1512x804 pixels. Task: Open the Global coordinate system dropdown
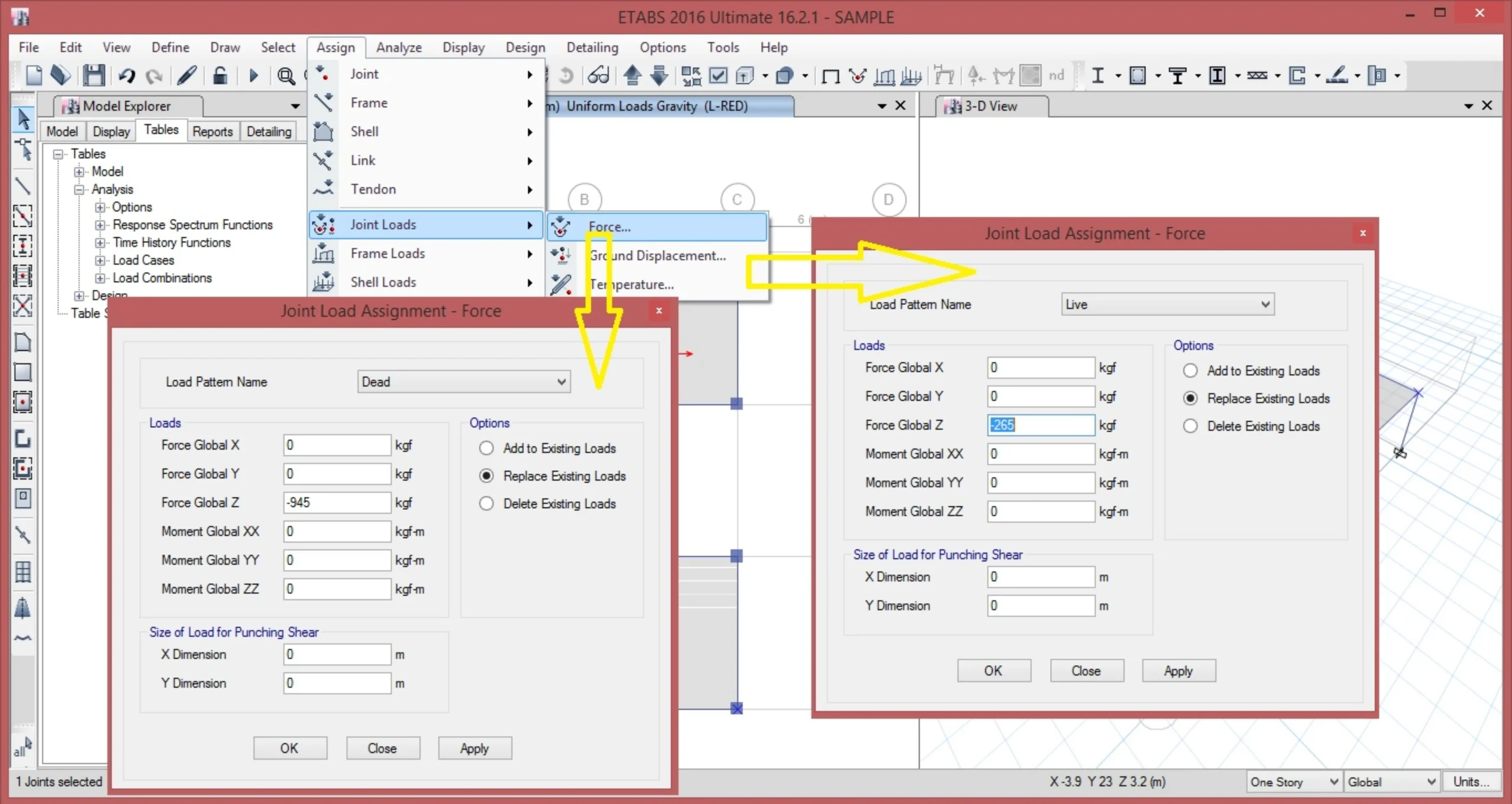(x=1392, y=782)
